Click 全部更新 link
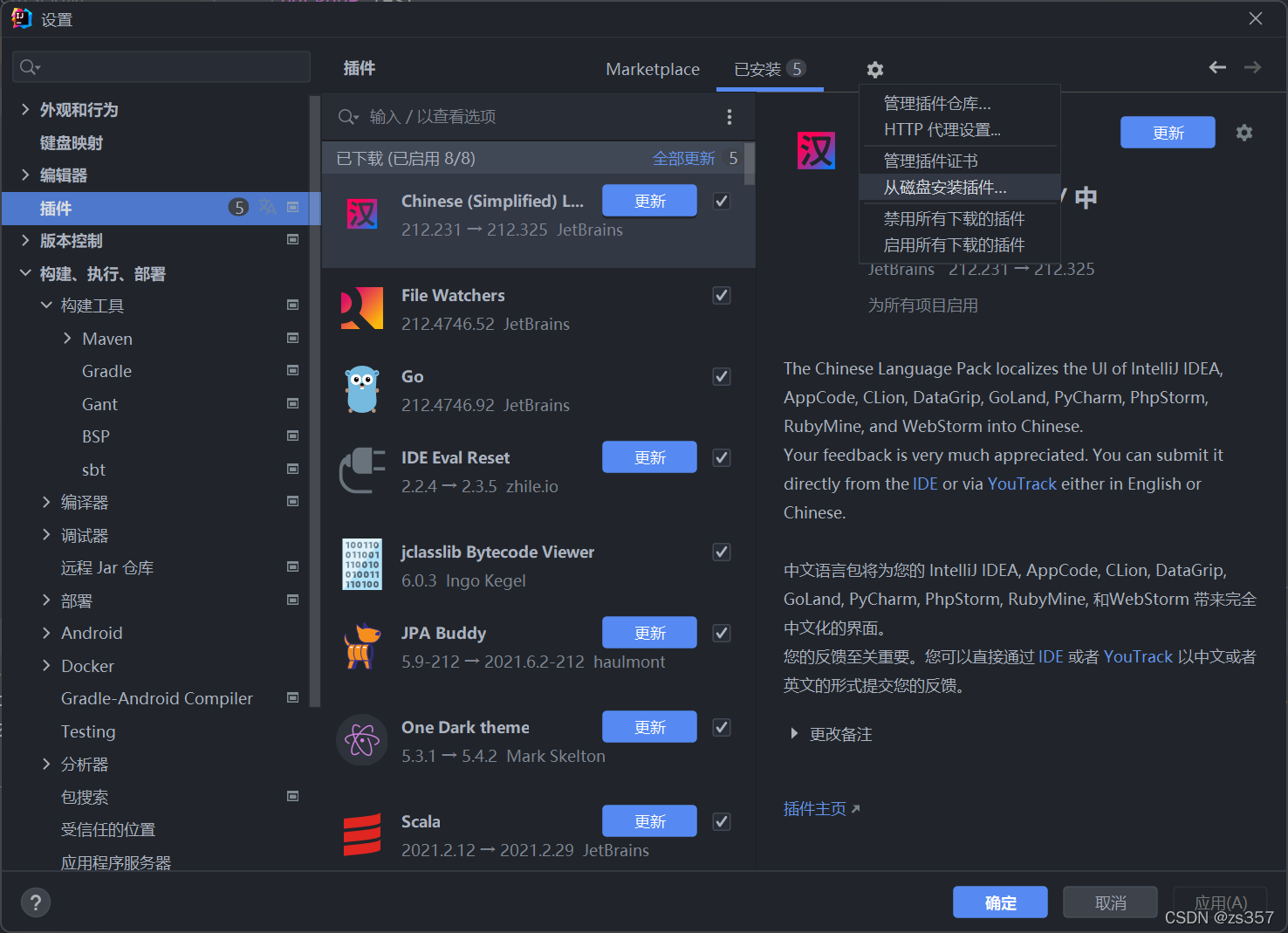 pyautogui.click(x=684, y=158)
